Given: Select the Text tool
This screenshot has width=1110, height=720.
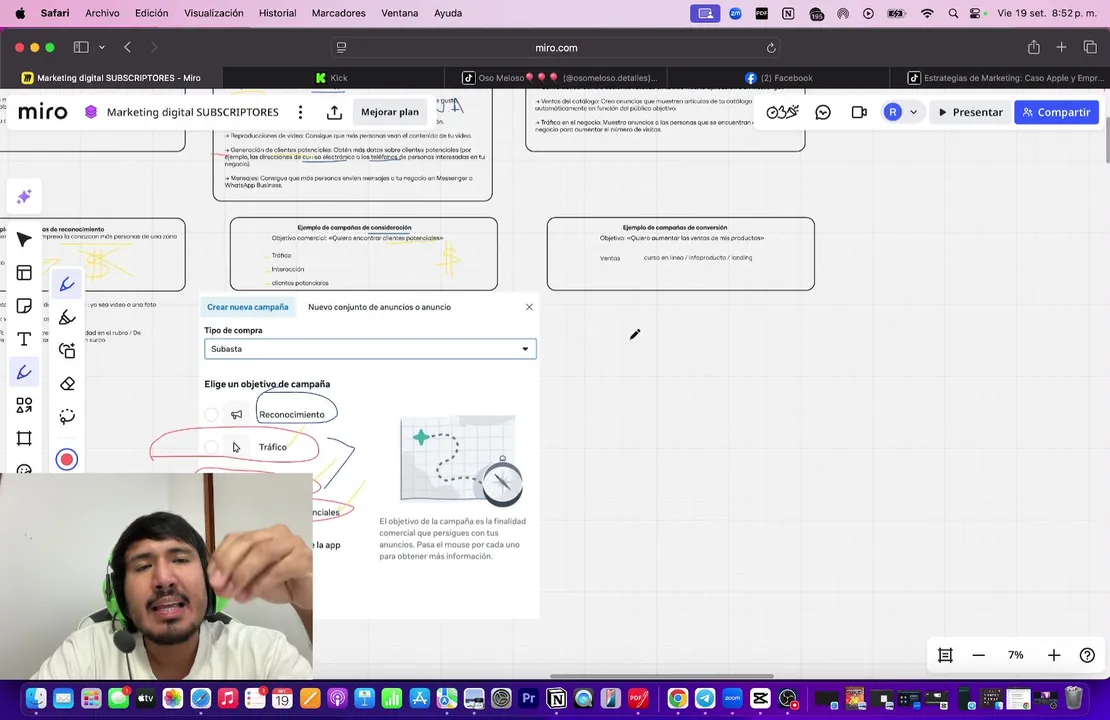Looking at the screenshot, I should coord(24,339).
